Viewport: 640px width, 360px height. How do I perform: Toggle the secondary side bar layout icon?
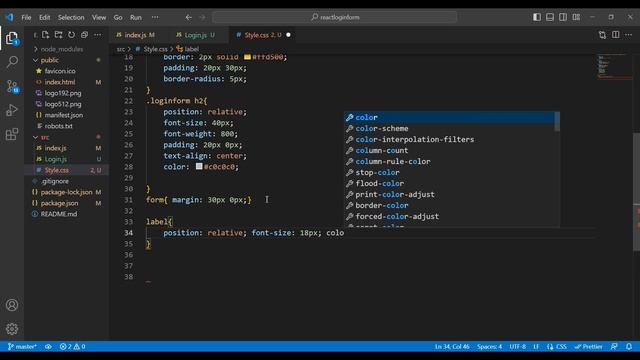[563, 17]
